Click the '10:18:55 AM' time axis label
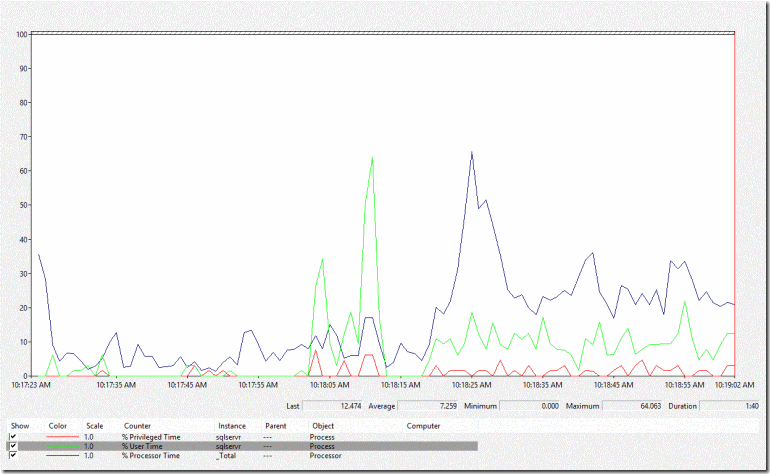This screenshot has height=474, width=770. point(685,385)
